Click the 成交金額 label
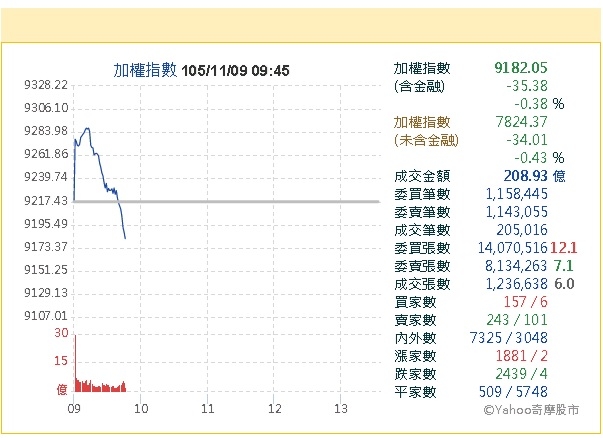 422,176
